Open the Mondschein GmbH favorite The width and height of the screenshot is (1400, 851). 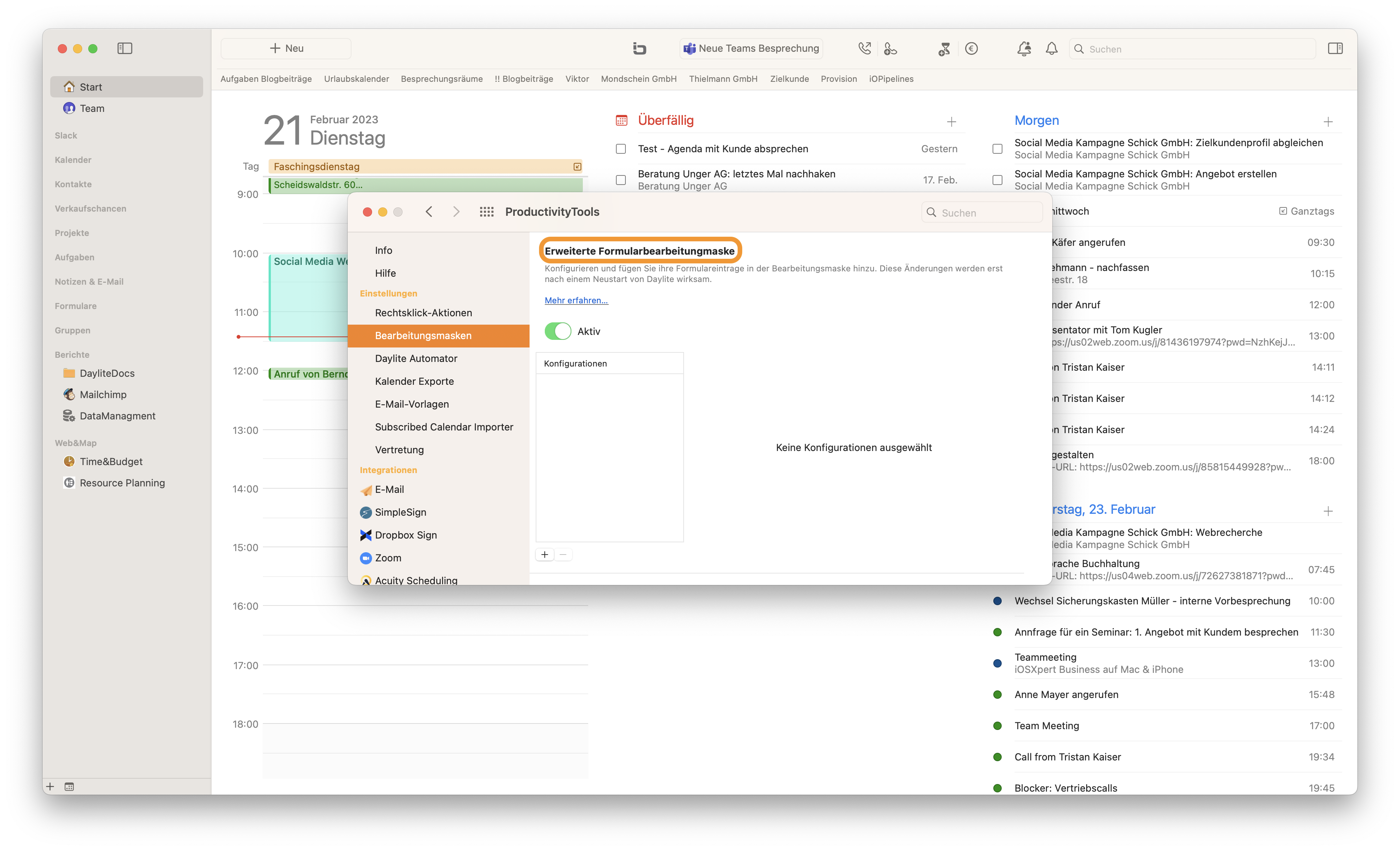click(639, 79)
